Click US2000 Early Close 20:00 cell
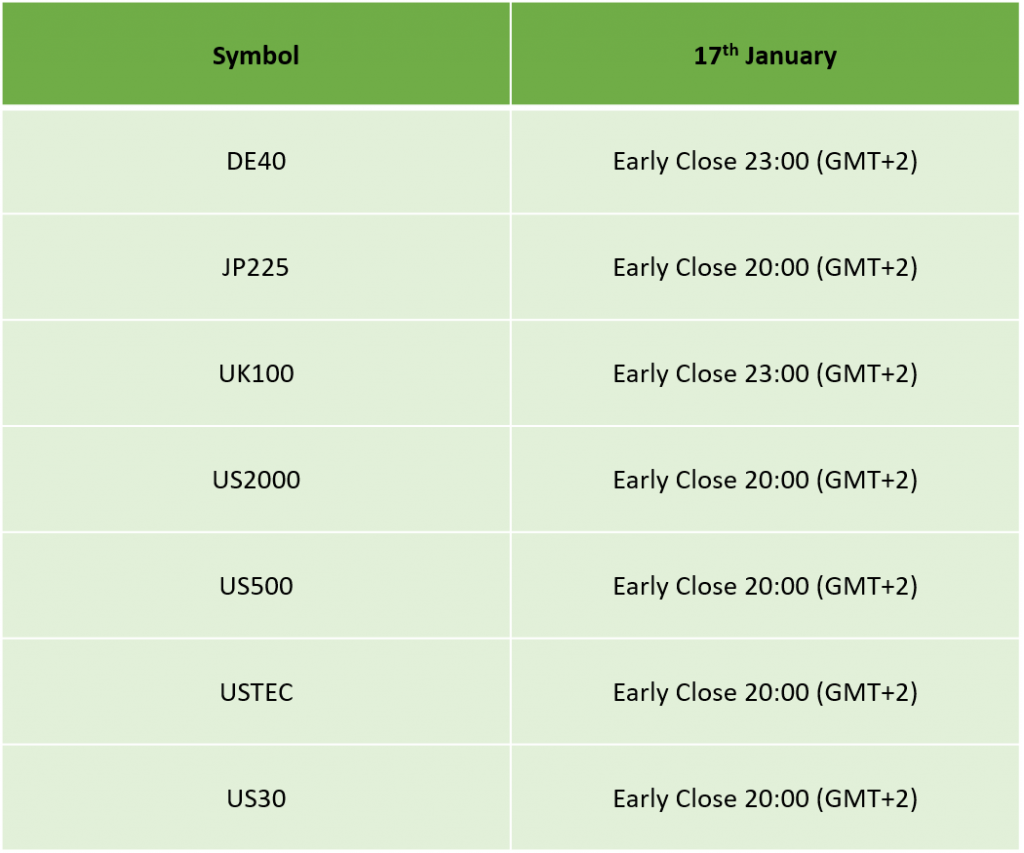 765,480
